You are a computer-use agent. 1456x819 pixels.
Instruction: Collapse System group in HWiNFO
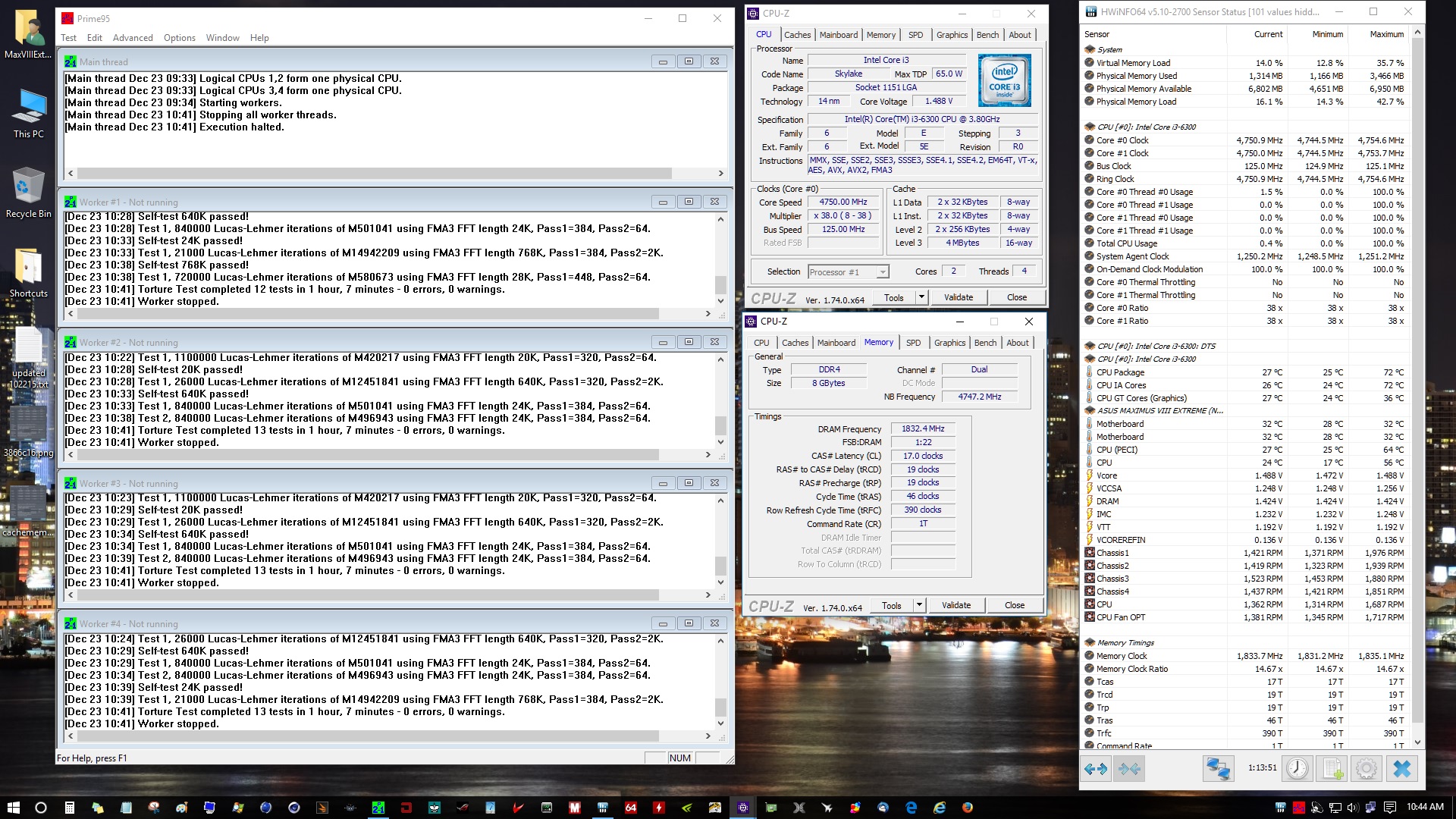coord(1090,49)
